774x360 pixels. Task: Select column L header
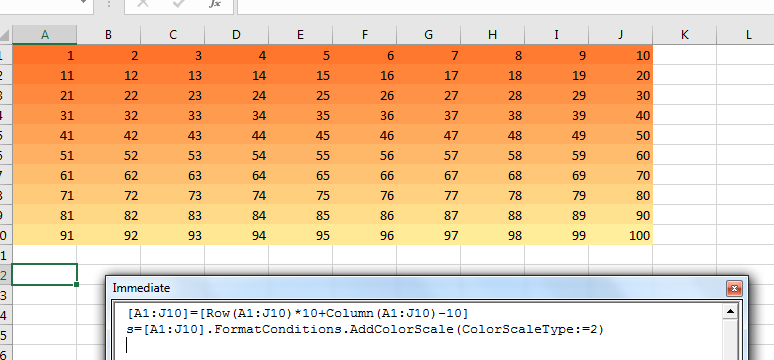tap(746, 35)
